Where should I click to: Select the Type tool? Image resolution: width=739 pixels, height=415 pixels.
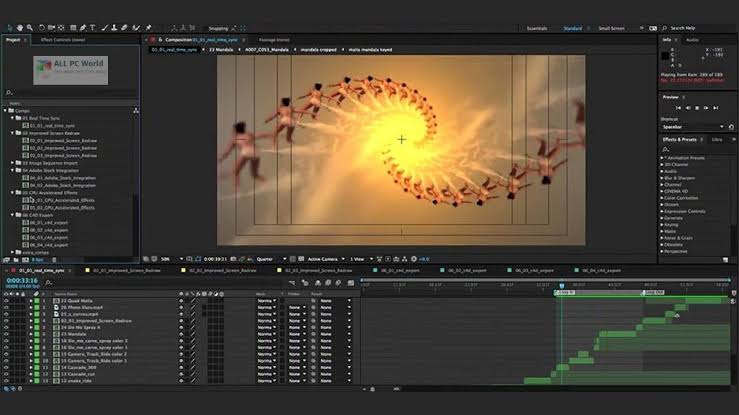92,28
